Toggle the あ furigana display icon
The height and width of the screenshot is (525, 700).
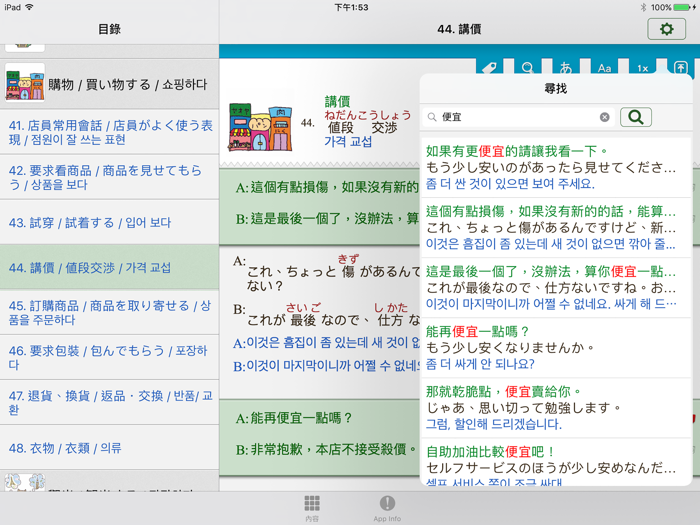click(x=566, y=68)
